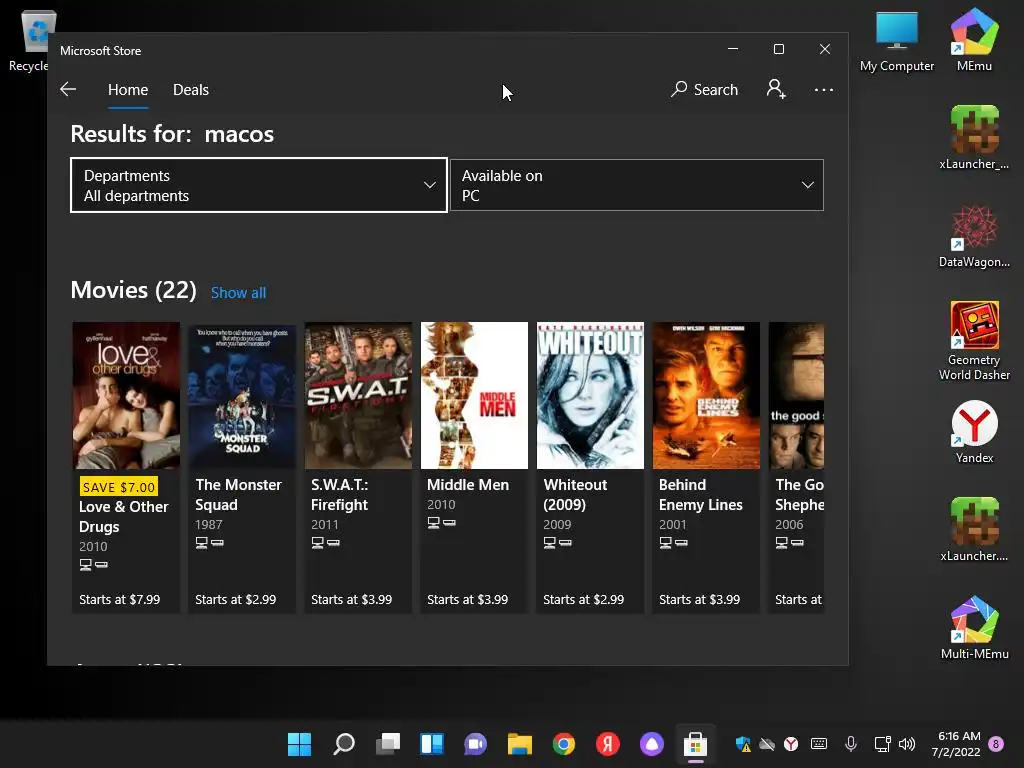
Task: Click Starts at $3.99 under S.W.A.T.
Action: 351,599
